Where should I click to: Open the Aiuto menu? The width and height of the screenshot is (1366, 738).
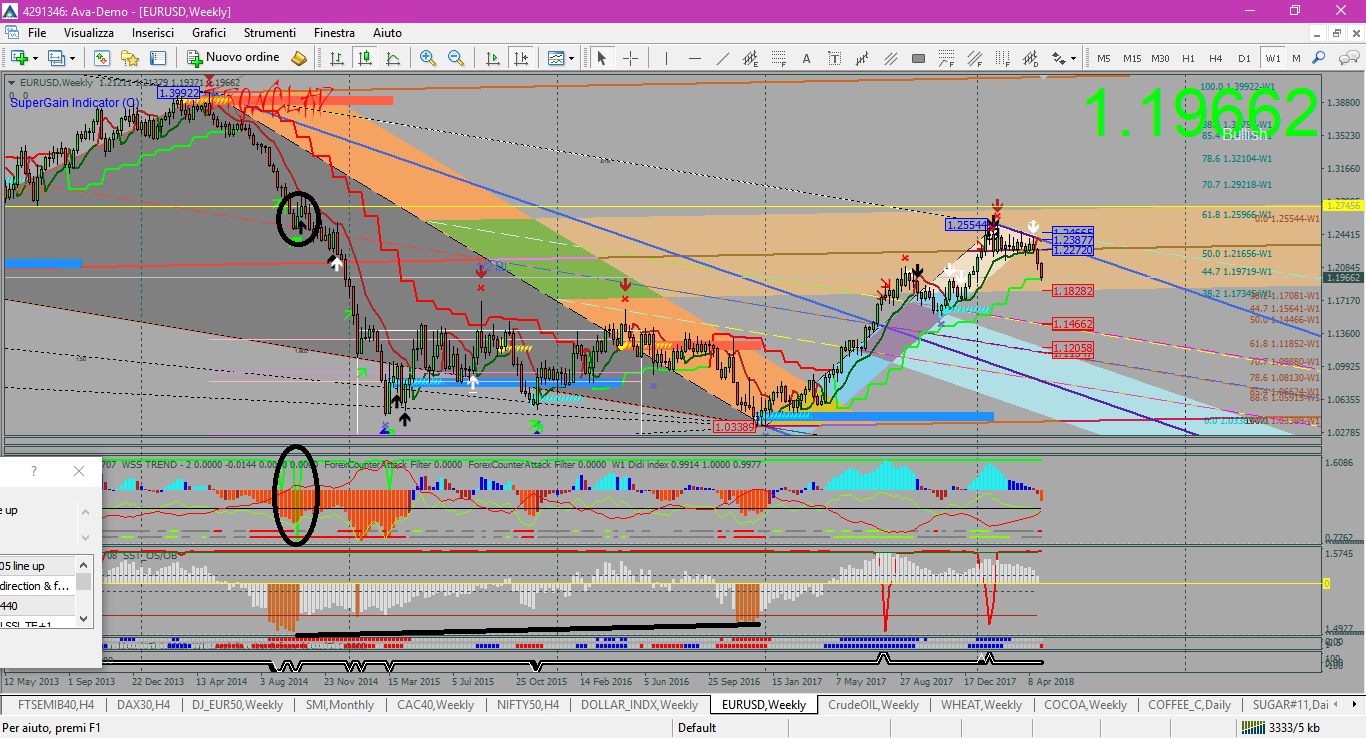[x=385, y=33]
